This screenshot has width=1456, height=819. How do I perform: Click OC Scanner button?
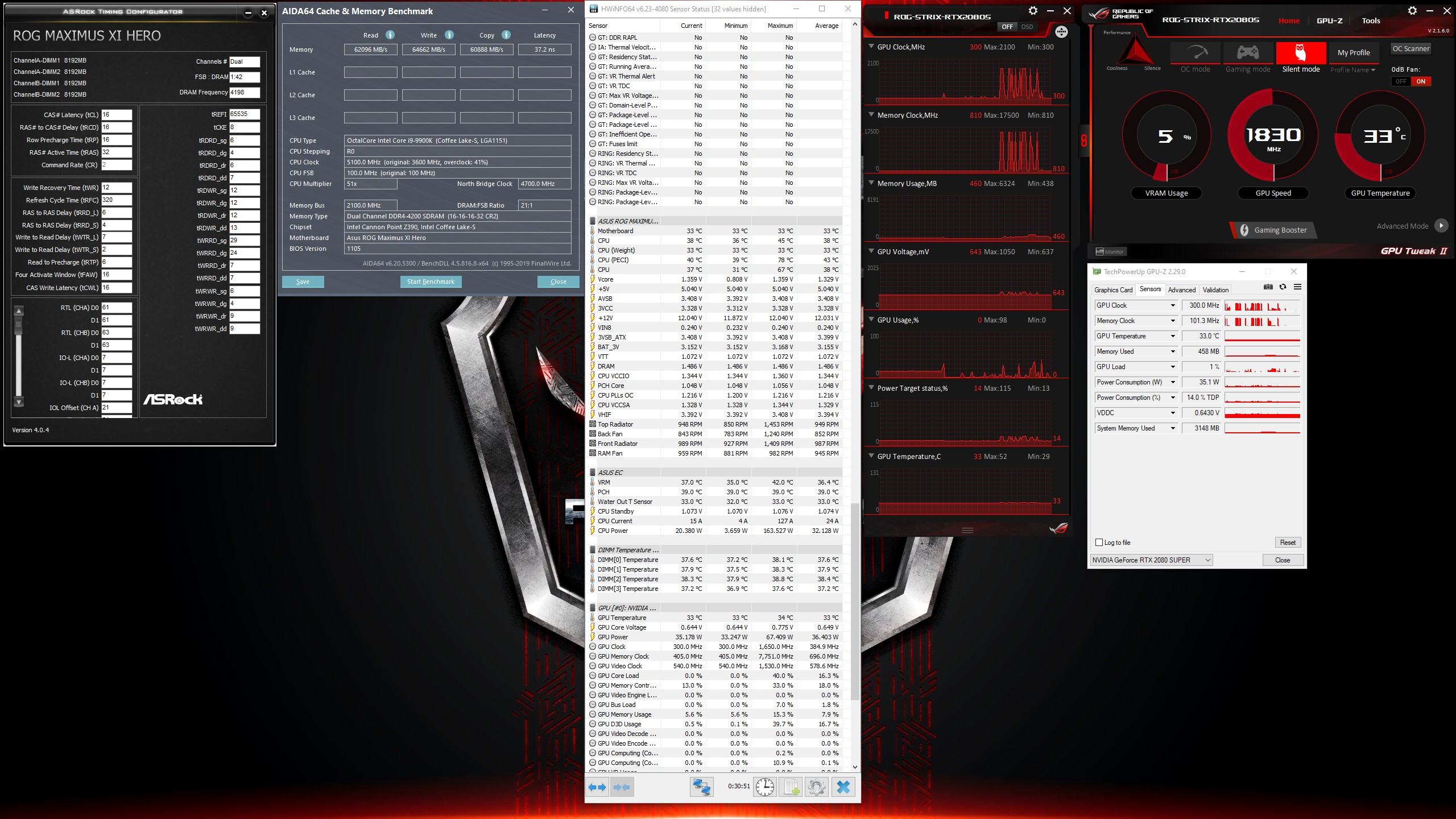[1411, 48]
